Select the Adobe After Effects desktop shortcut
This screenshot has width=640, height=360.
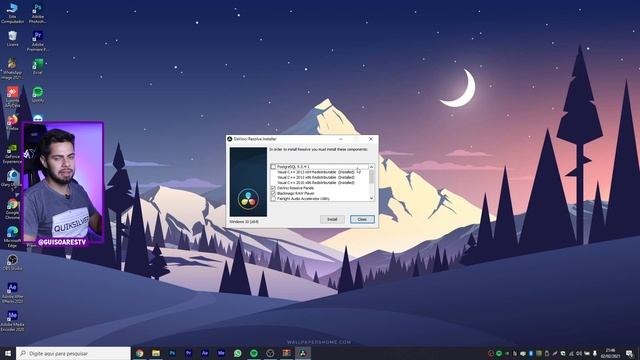pyautogui.click(x=12, y=293)
